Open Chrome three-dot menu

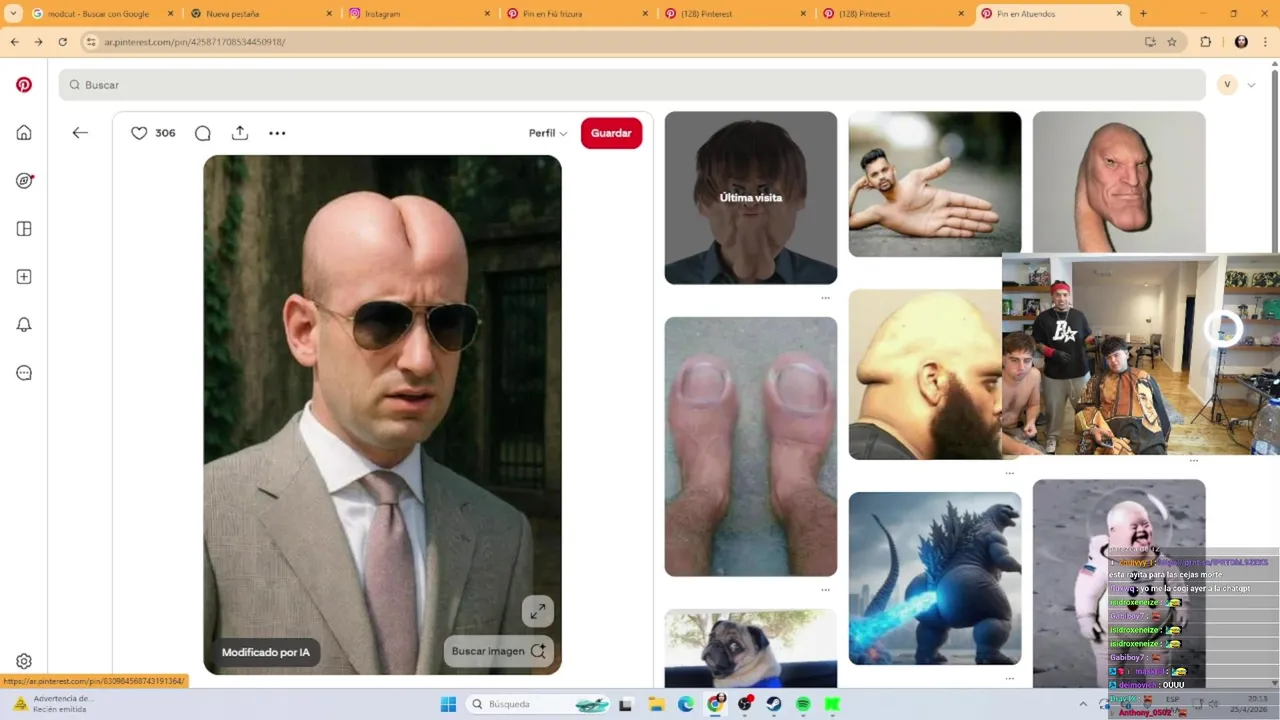1266,42
